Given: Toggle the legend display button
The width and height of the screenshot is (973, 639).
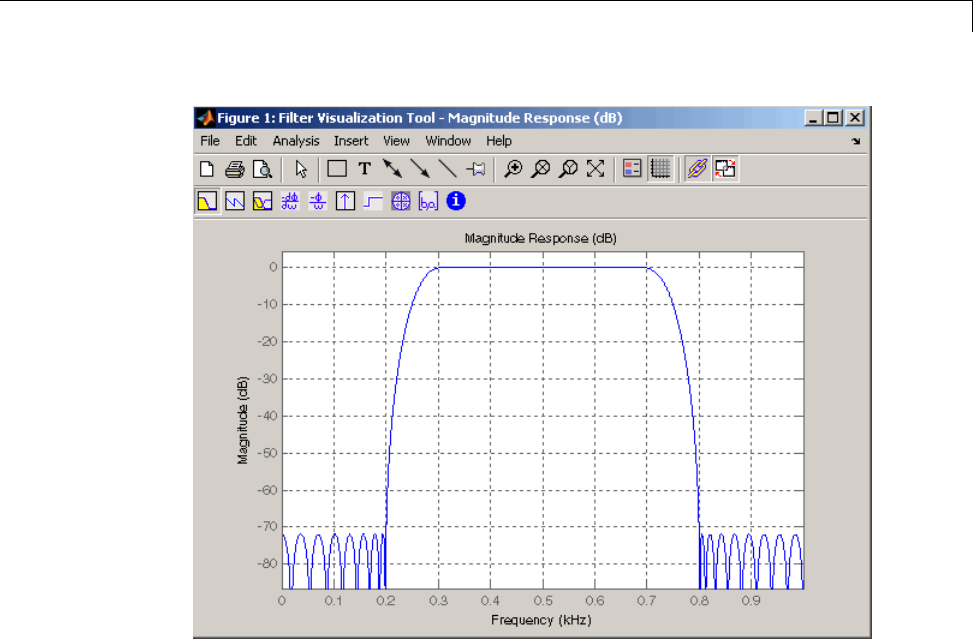Looking at the screenshot, I should (x=632, y=169).
